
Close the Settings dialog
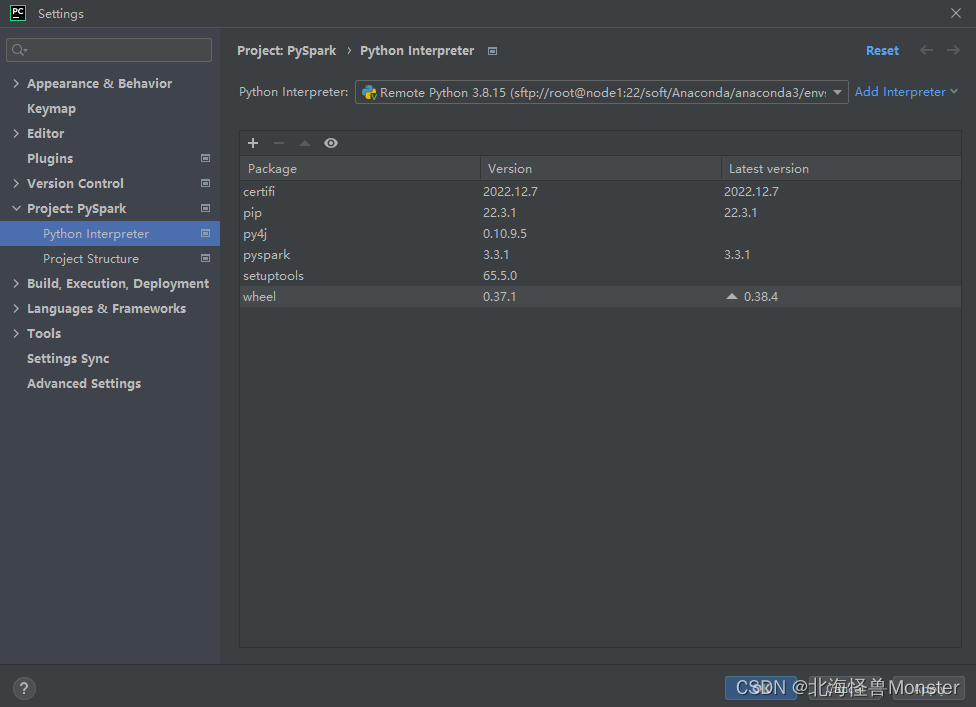956,13
